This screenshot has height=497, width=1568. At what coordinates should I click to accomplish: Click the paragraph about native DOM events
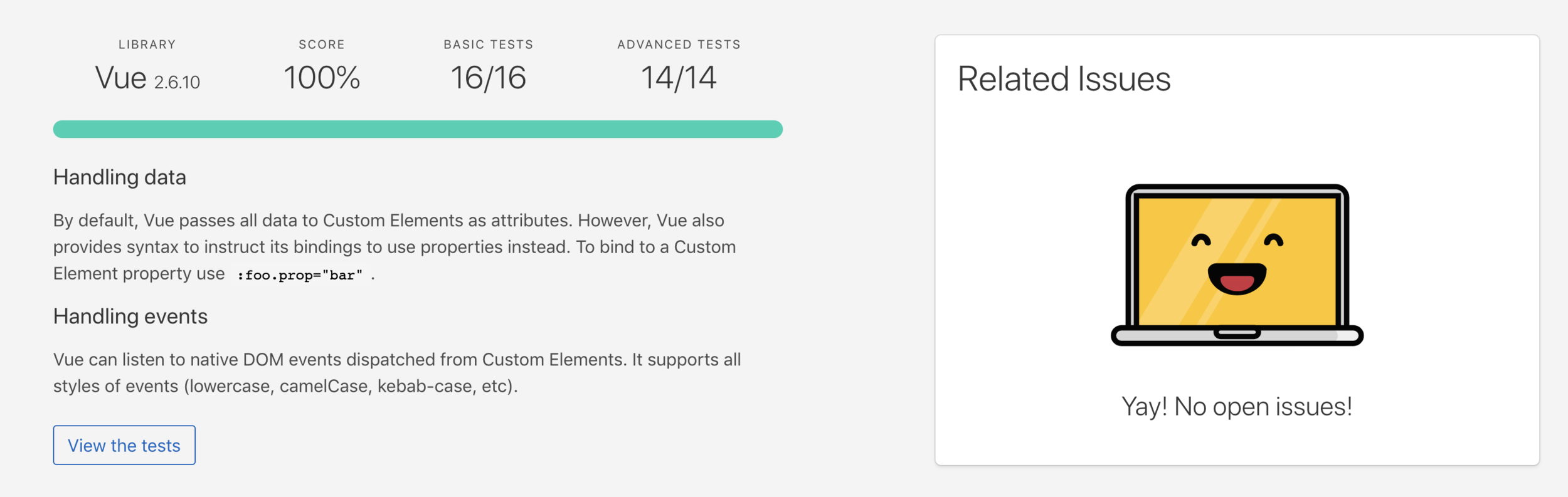point(397,373)
